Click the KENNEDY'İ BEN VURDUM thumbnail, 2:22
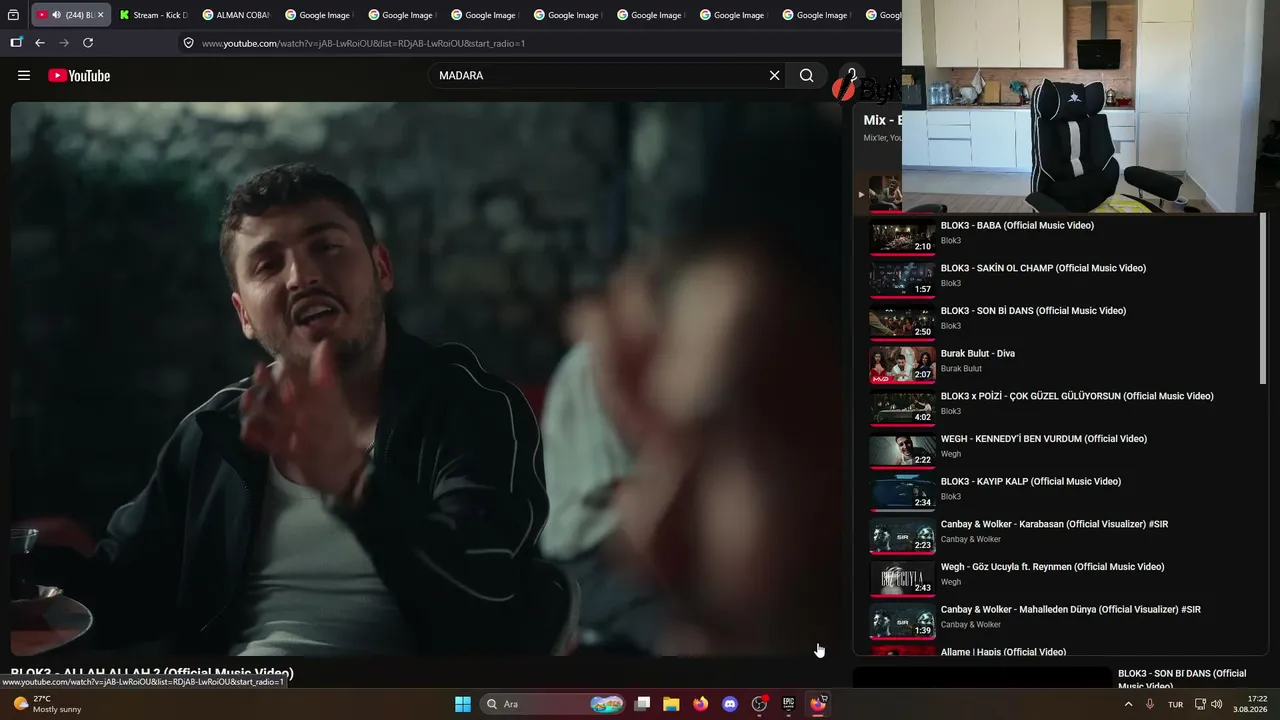Screen dimensions: 1280x720 902,451
